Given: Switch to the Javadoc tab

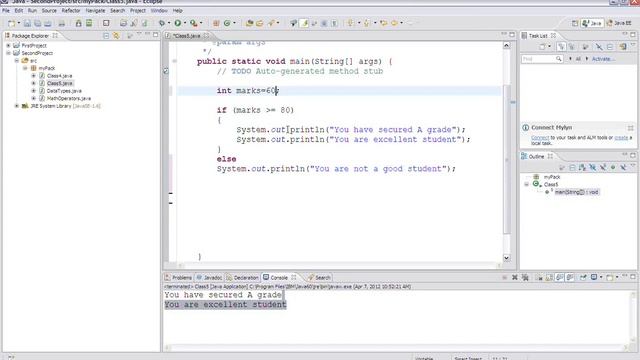Looking at the screenshot, I should coord(209,278).
